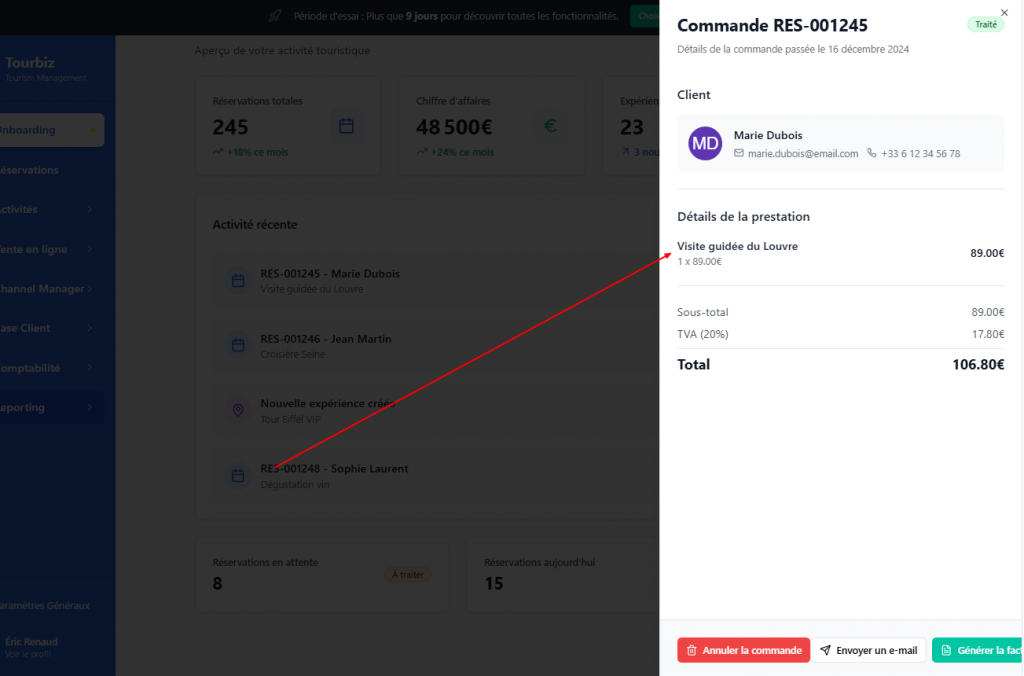Expand the Reporting section in sidebar
Screen dimensions: 1024x676
coord(90,408)
